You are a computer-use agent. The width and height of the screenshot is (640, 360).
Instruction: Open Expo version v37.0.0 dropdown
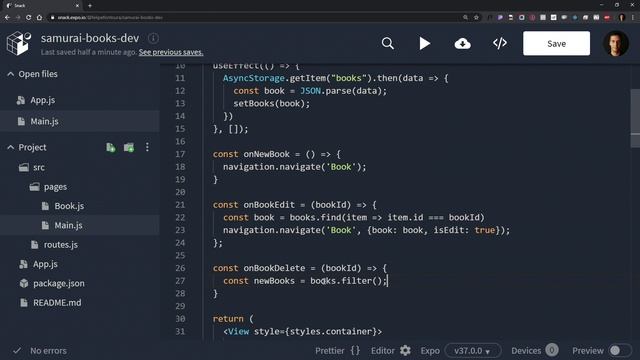tap(473, 351)
